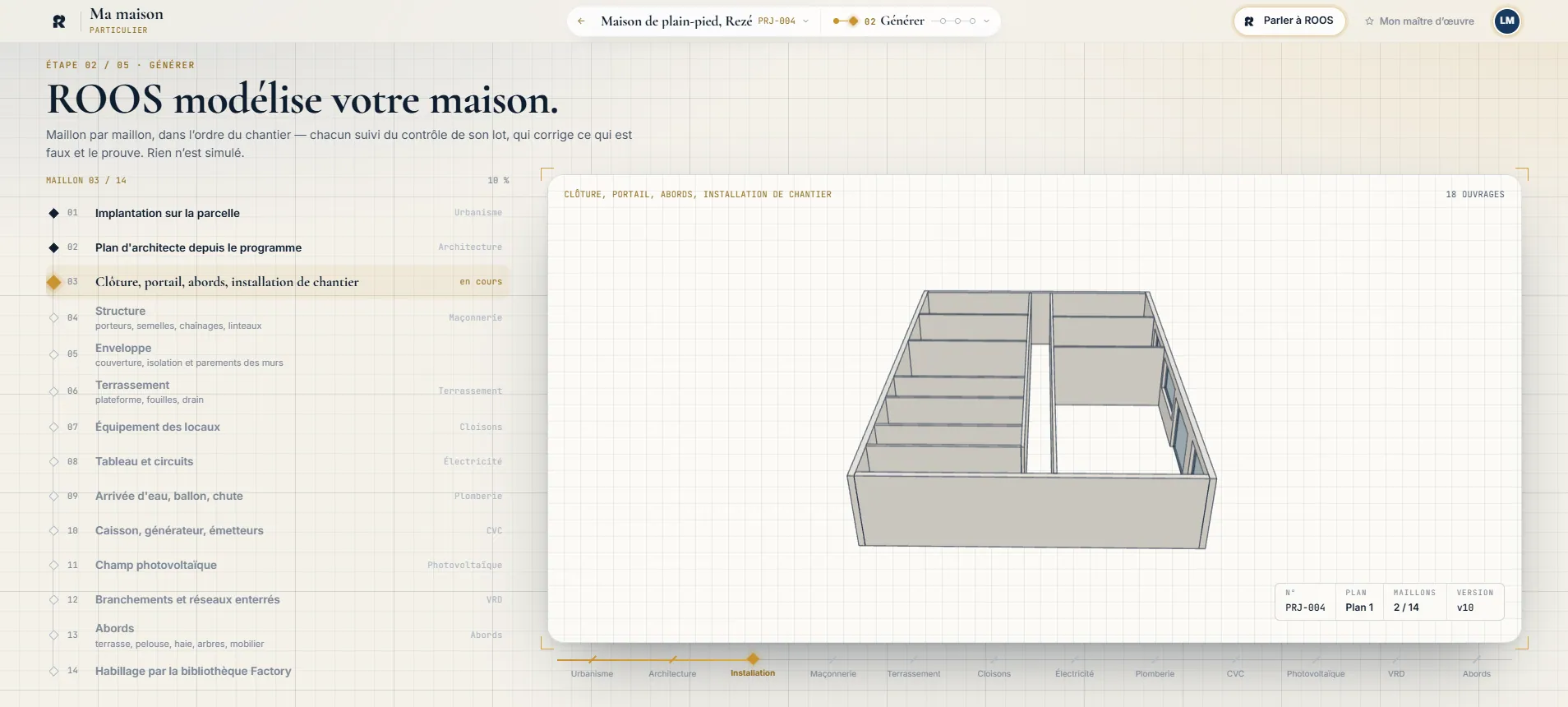Screen dimensions: 1568x707
Task: Click the 'en cours' status label
Action: click(481, 282)
